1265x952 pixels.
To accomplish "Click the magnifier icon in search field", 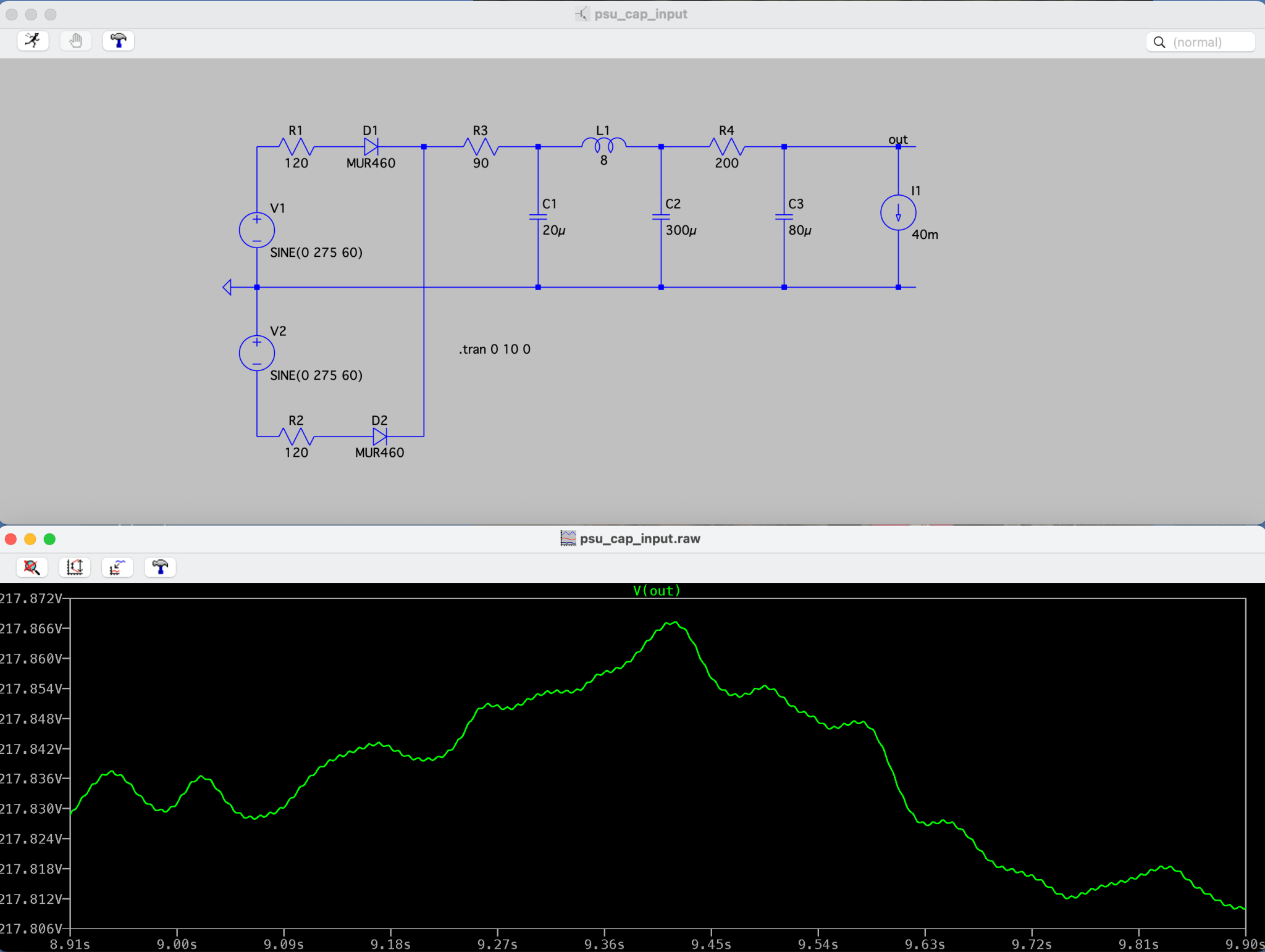I will click(1159, 42).
